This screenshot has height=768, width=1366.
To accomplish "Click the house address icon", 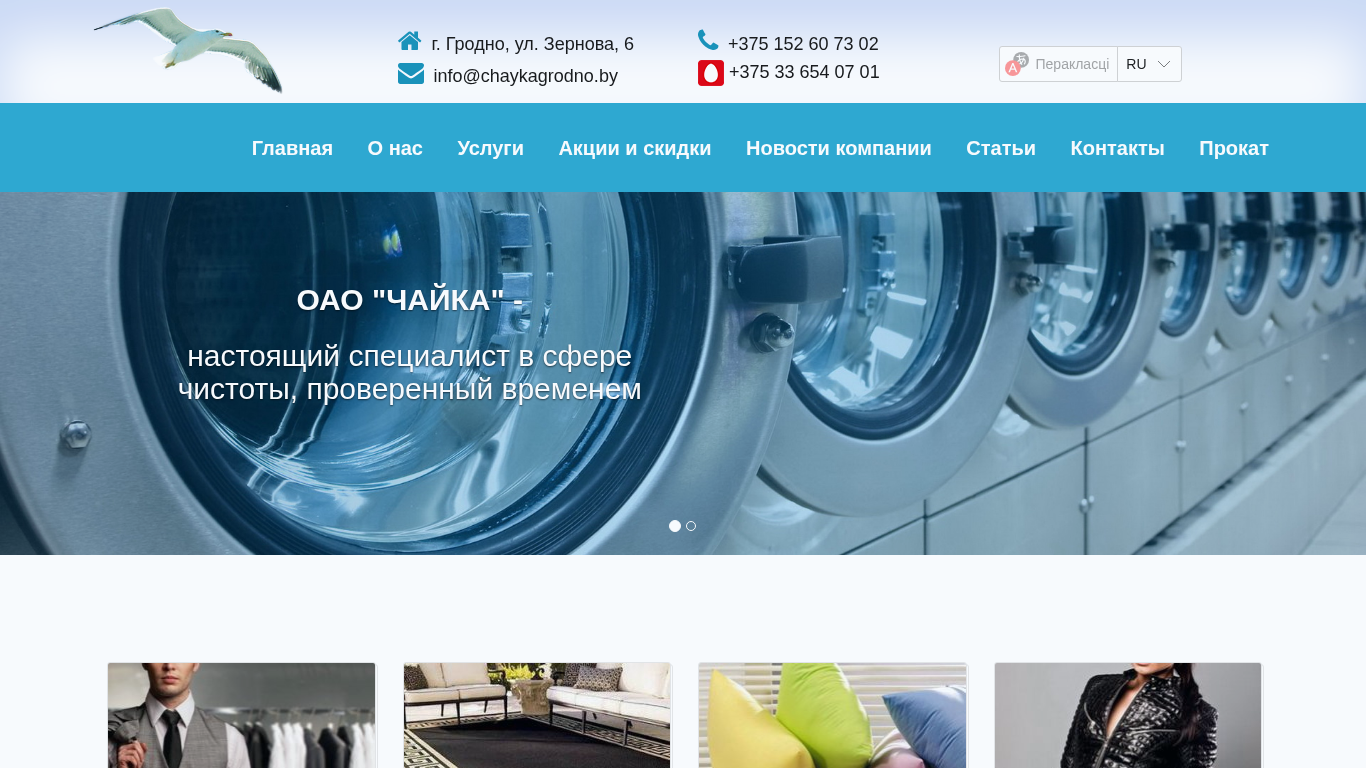I will pos(410,41).
